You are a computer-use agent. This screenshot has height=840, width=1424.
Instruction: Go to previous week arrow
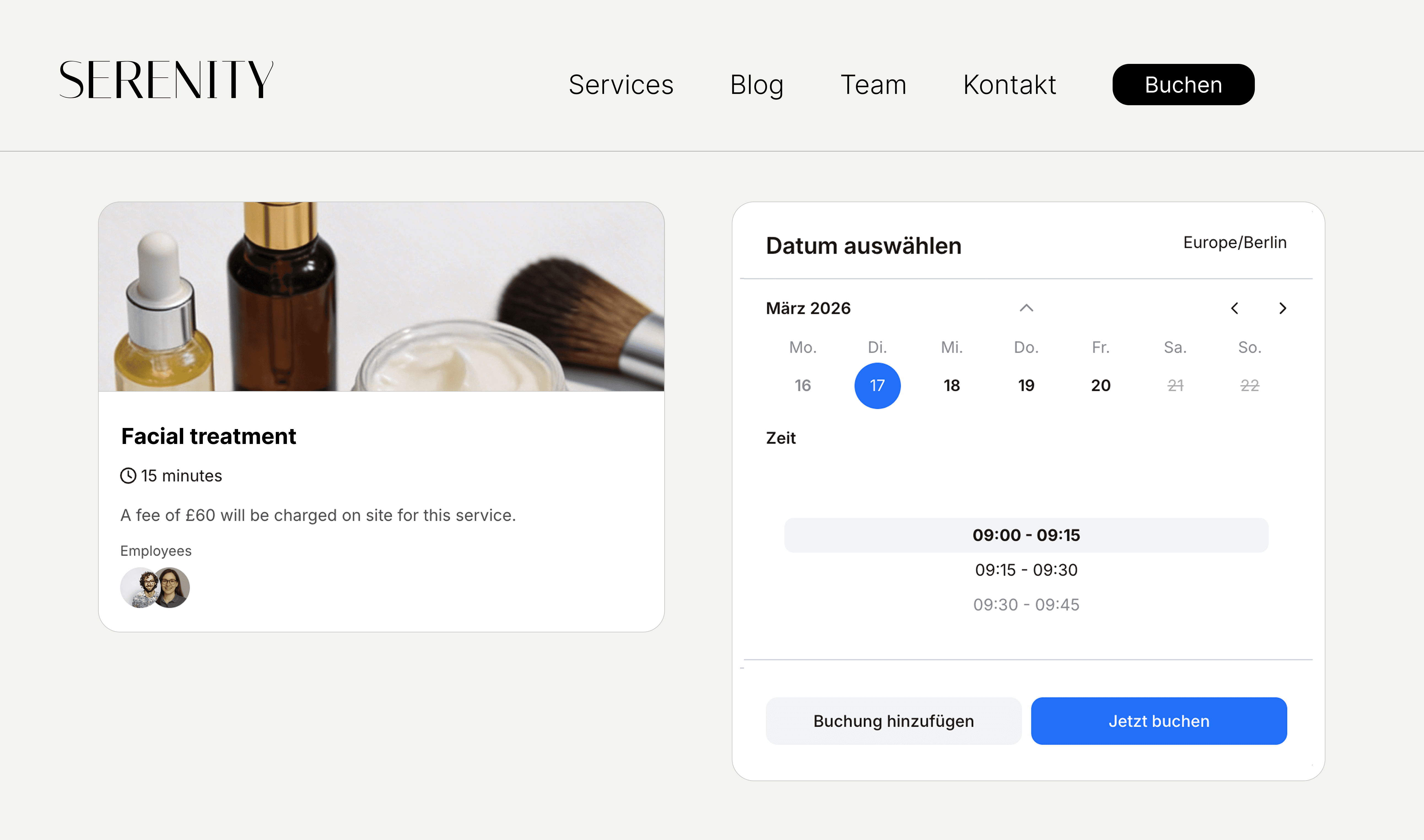pos(1234,308)
